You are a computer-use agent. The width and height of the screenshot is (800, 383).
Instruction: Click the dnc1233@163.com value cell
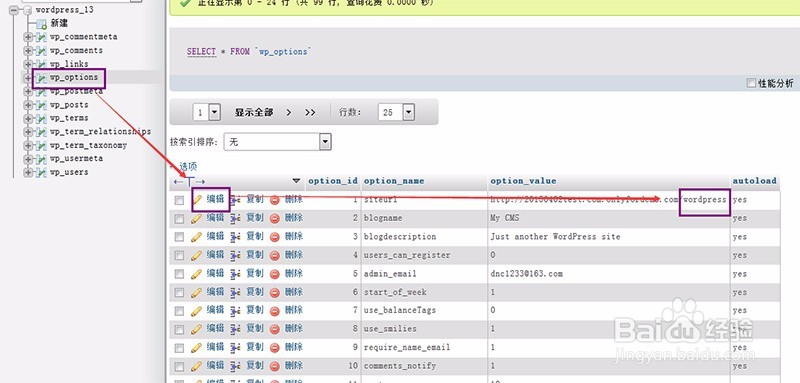coord(527,274)
